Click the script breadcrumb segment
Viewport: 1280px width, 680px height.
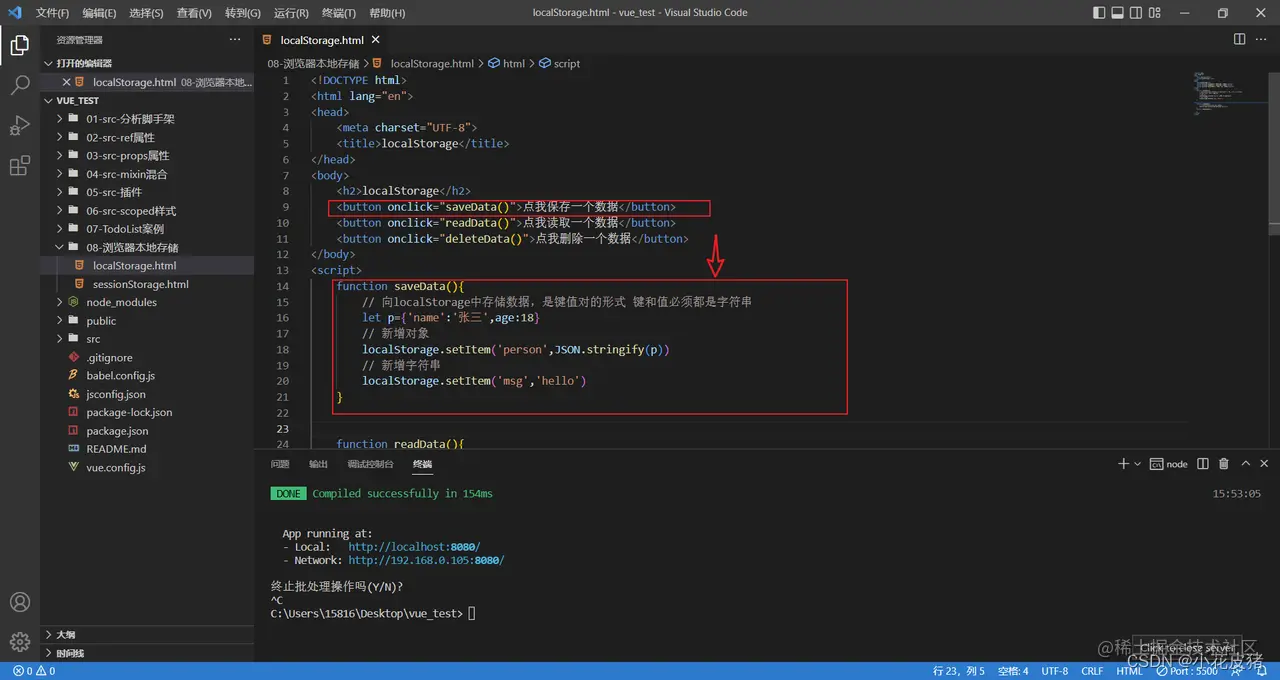point(560,63)
